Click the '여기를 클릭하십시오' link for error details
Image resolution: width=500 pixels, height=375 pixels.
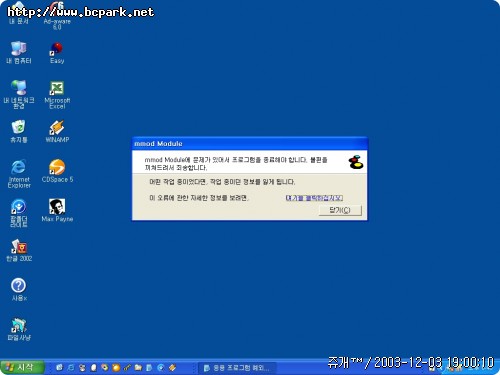click(314, 198)
